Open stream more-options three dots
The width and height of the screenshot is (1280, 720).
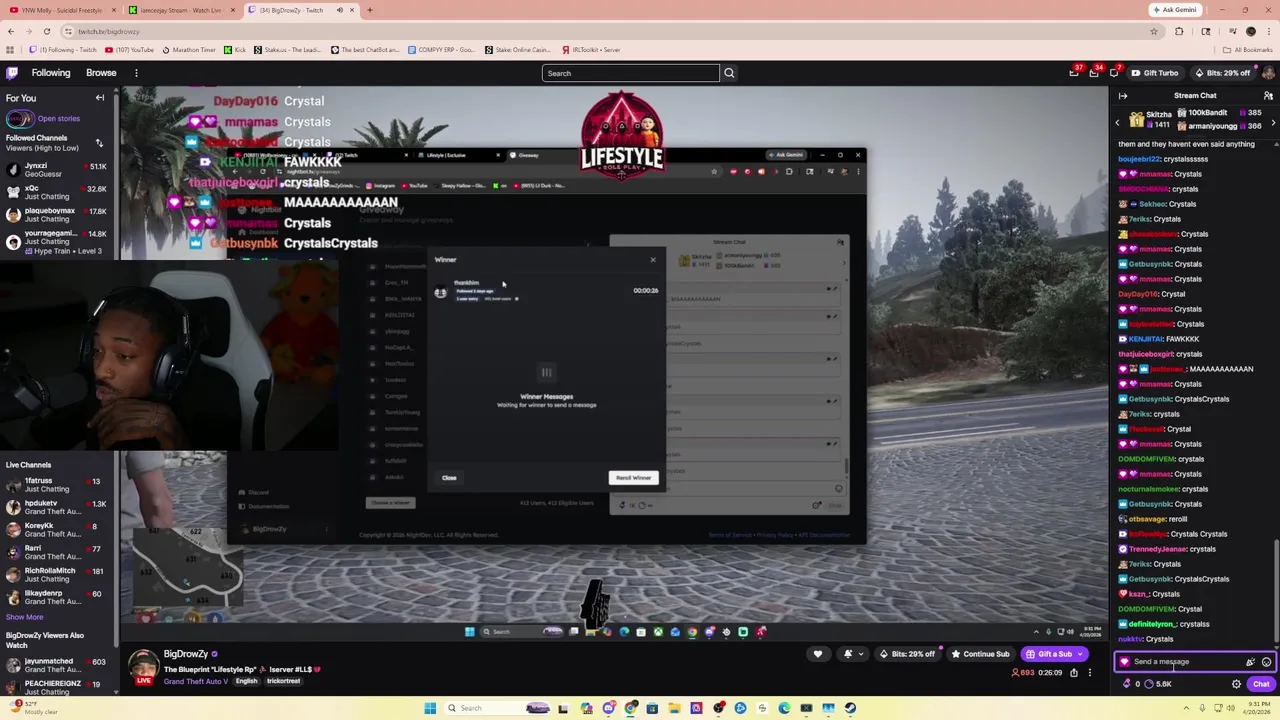click(1090, 673)
